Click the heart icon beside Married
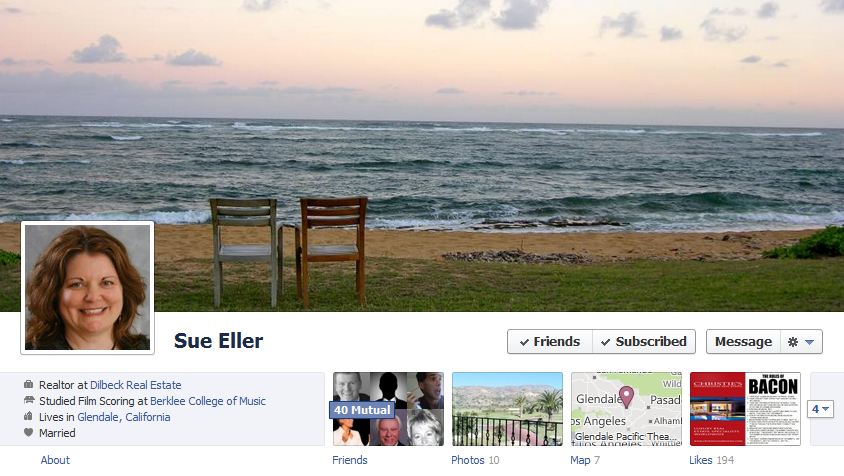This screenshot has height=476, width=844. (x=29, y=432)
